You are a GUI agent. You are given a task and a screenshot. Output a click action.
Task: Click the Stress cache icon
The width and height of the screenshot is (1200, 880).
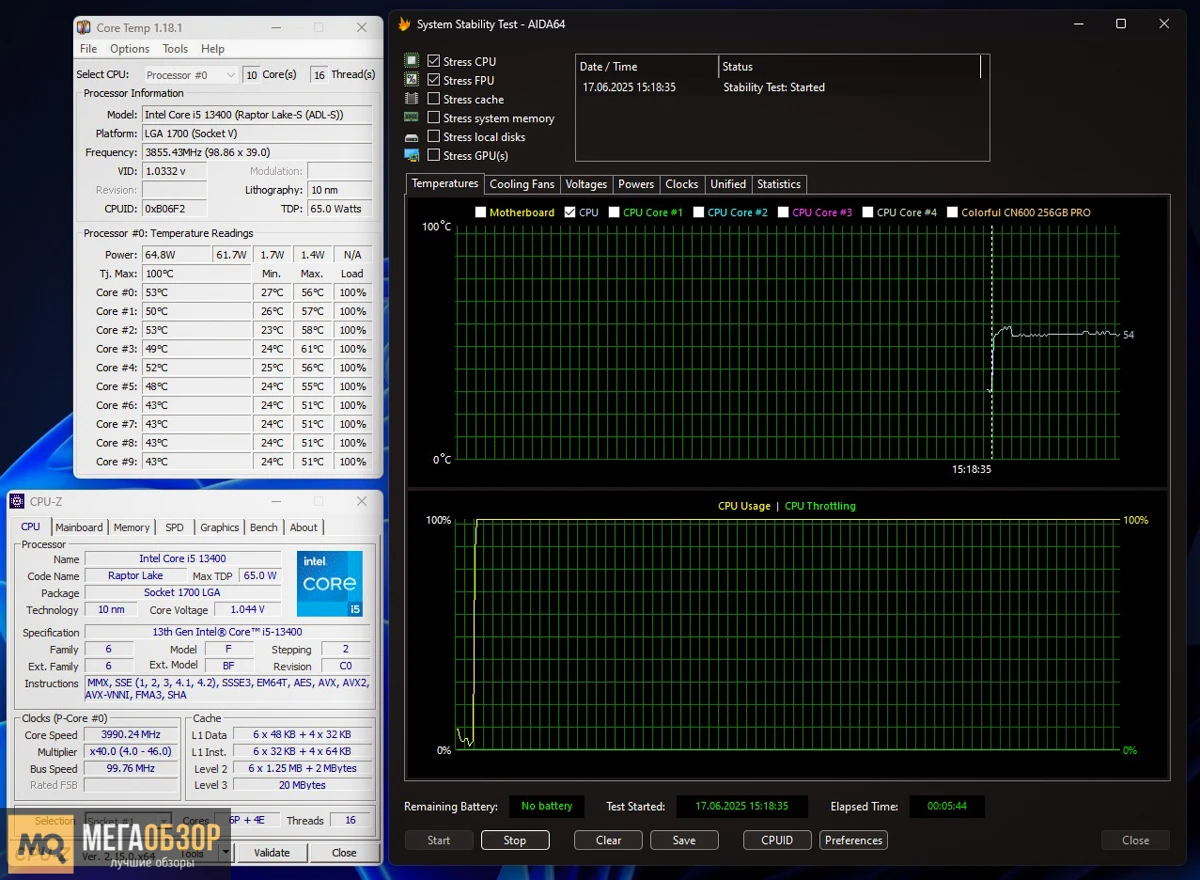[x=411, y=99]
